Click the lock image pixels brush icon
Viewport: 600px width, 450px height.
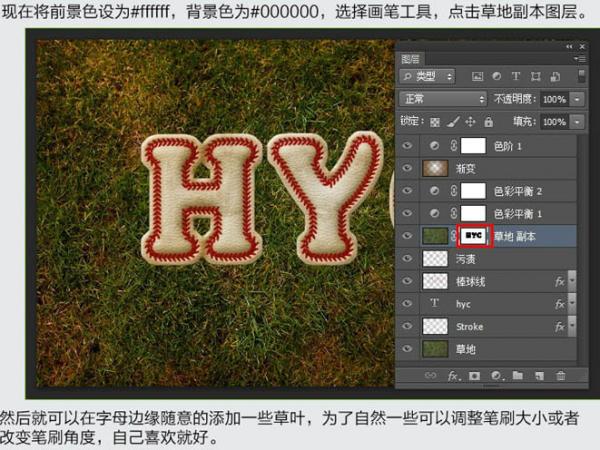point(451,121)
